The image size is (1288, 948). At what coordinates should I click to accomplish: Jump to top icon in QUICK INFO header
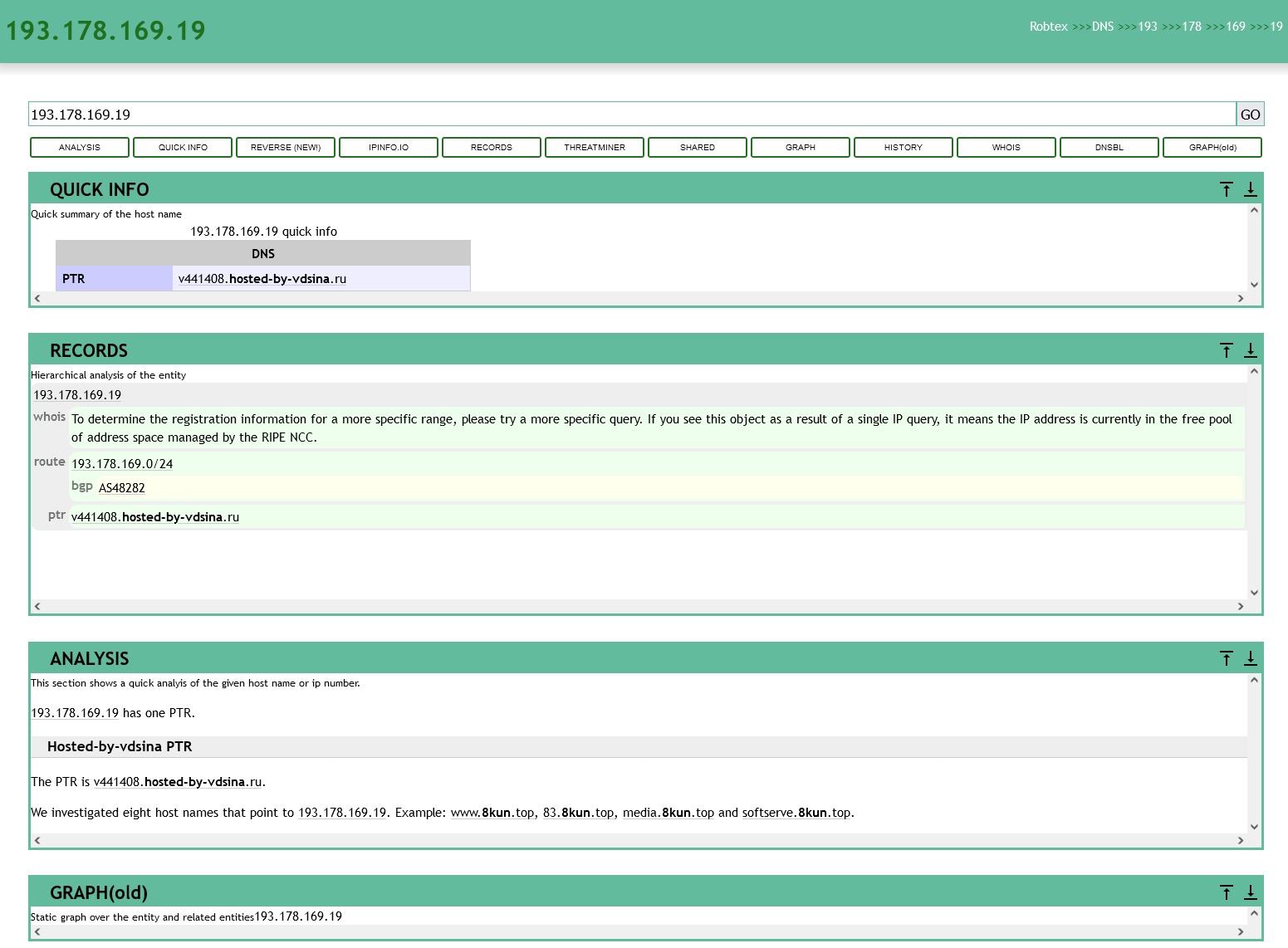point(1227,189)
